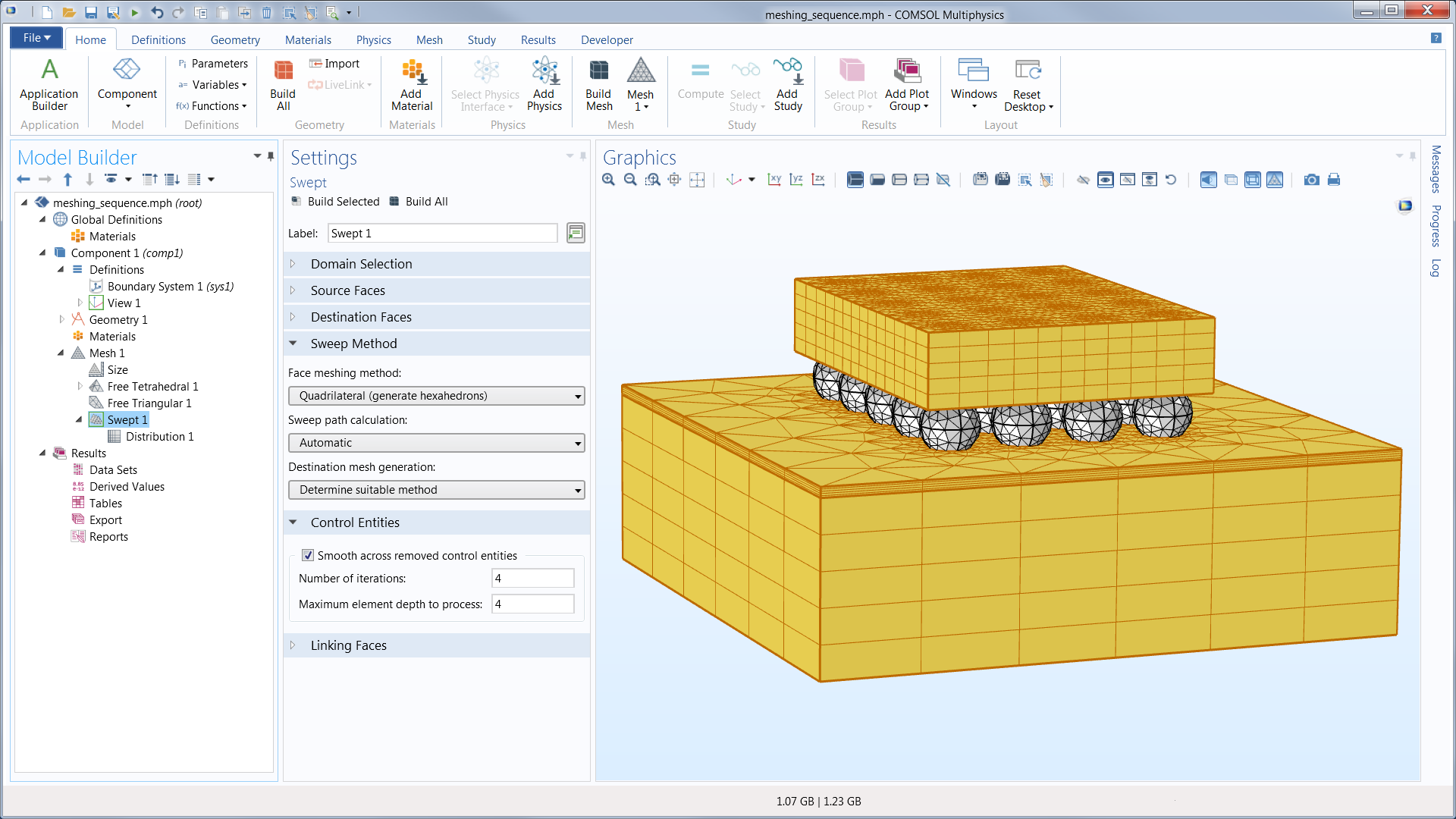This screenshot has height=819, width=1456.
Task: Open the Mesh ribbon tab
Action: (428, 39)
